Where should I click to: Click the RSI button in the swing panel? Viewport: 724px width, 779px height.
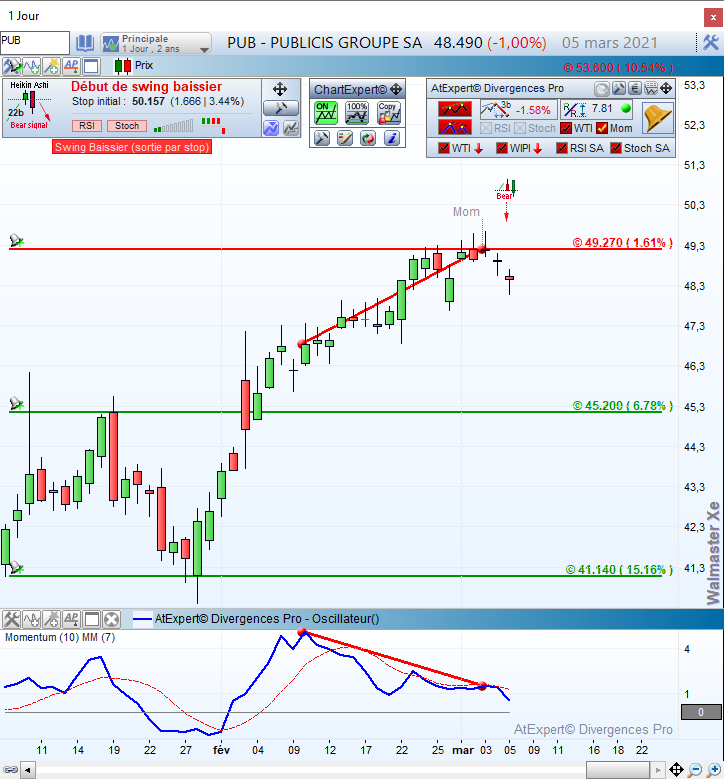tap(87, 126)
